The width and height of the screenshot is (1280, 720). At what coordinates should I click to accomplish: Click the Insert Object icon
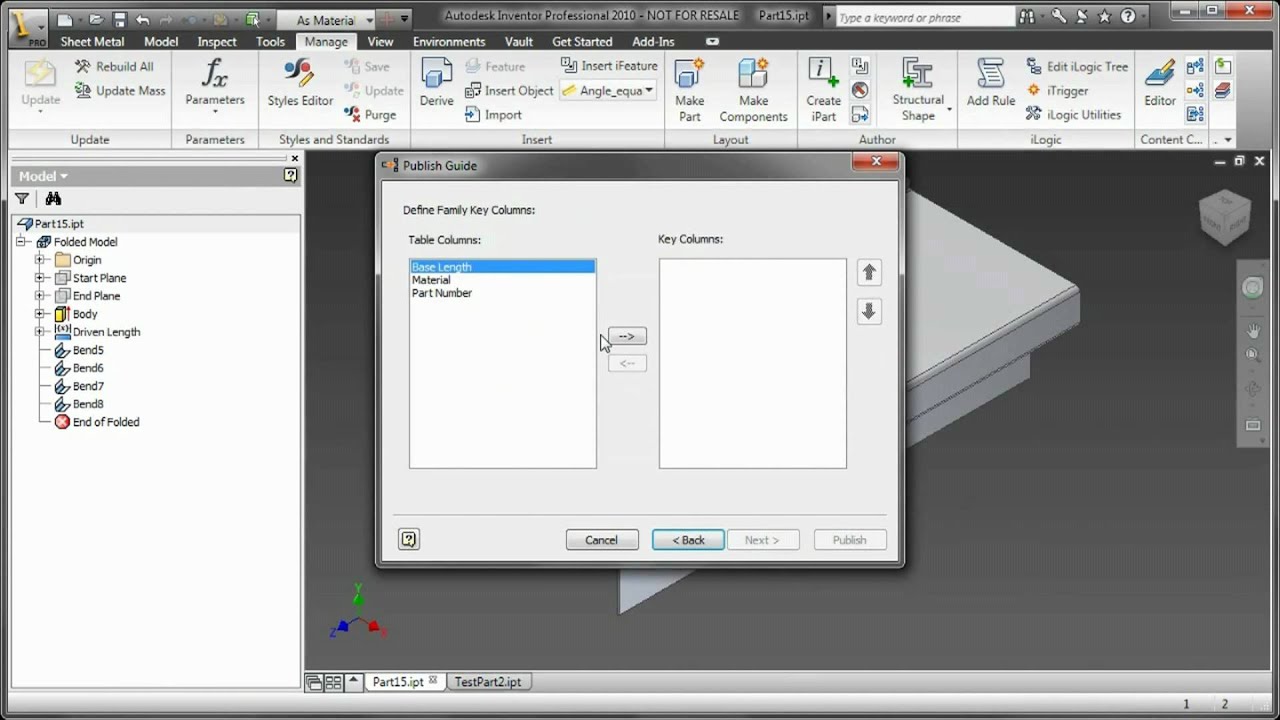474,90
